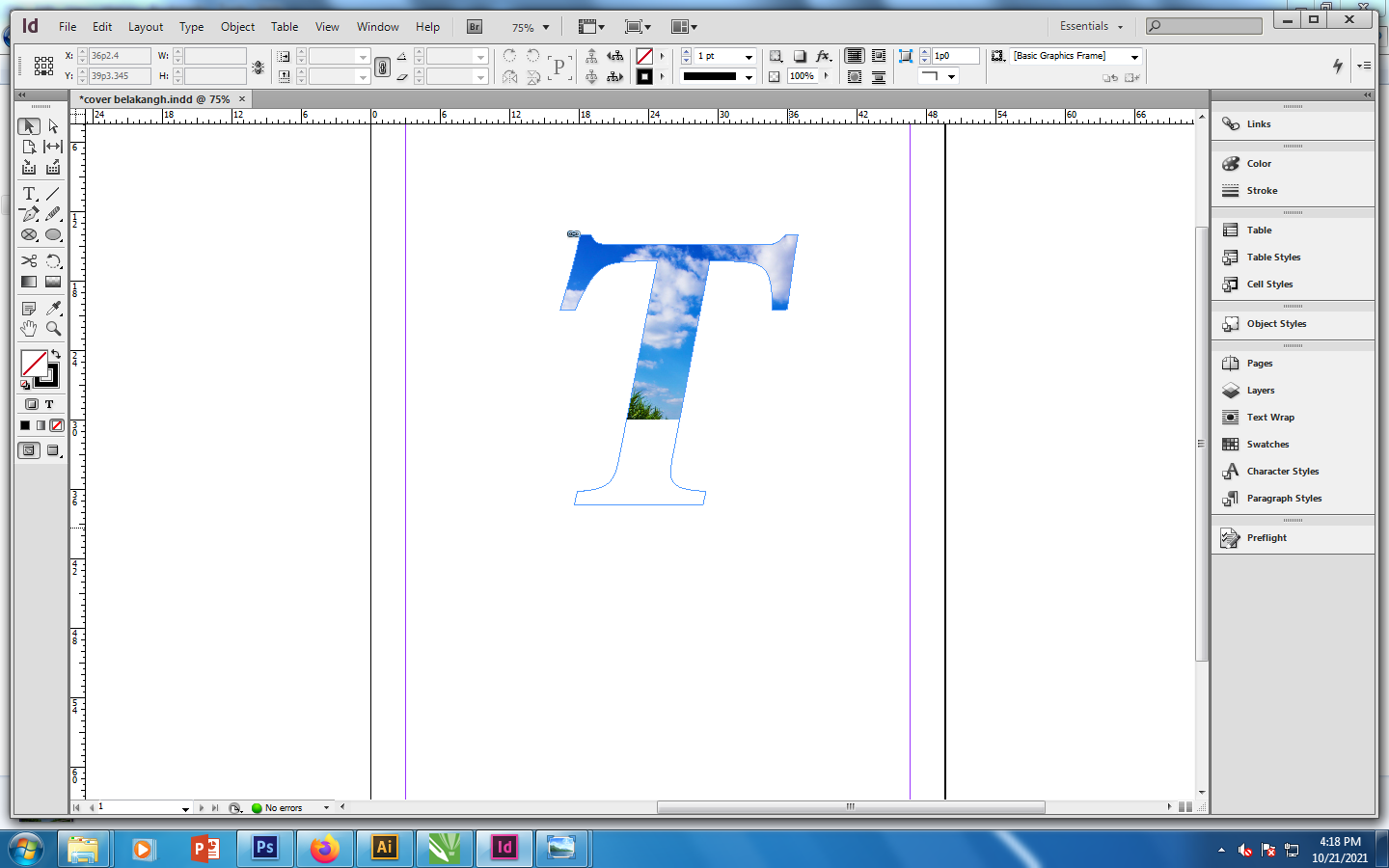Screen dimensions: 1389x868
Task: Toggle formatting affects text button
Action: (x=49, y=404)
